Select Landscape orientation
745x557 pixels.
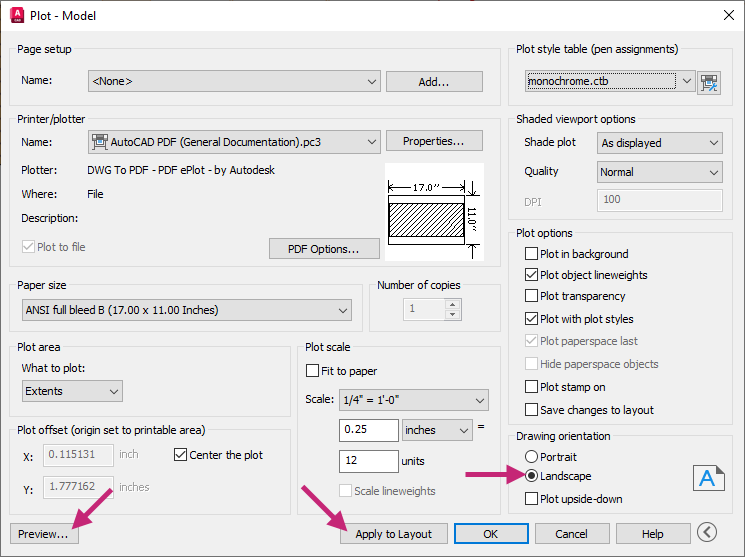coord(531,476)
